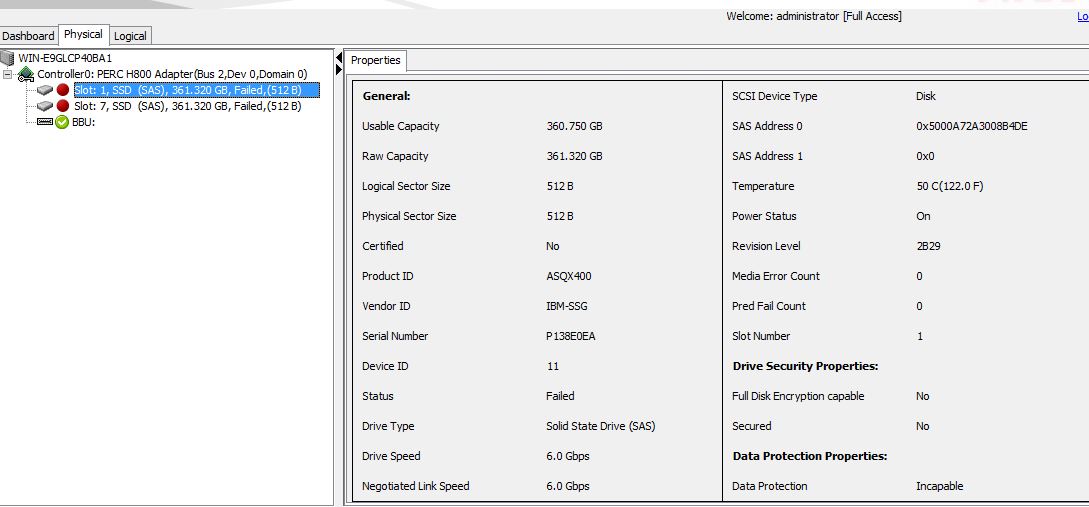Select Controller0: PERC H800 Adapter

click(172, 74)
